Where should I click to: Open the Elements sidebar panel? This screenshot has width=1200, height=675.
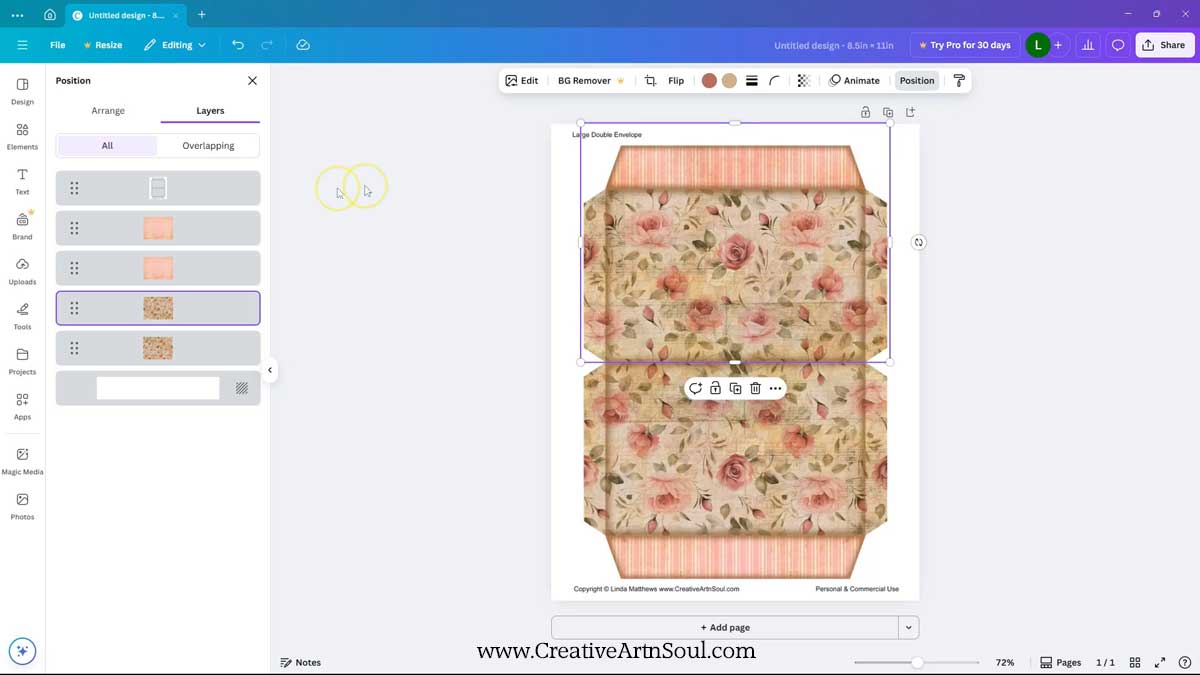pyautogui.click(x=22, y=136)
